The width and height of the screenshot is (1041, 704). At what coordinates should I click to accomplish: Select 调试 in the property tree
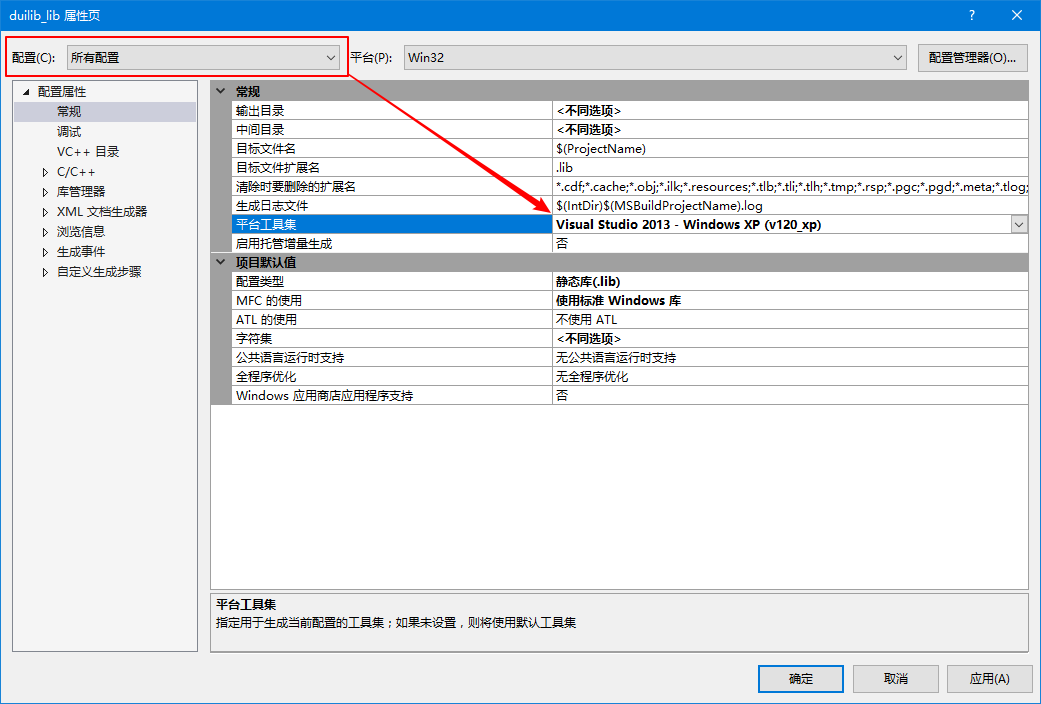(69, 132)
